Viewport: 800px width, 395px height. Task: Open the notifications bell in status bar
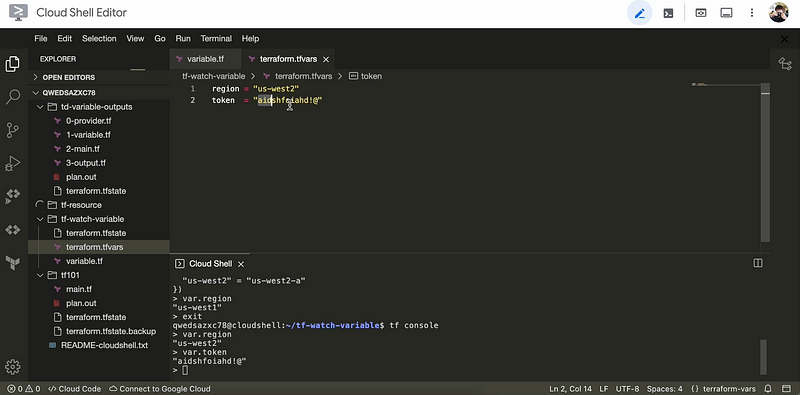[x=768, y=389]
